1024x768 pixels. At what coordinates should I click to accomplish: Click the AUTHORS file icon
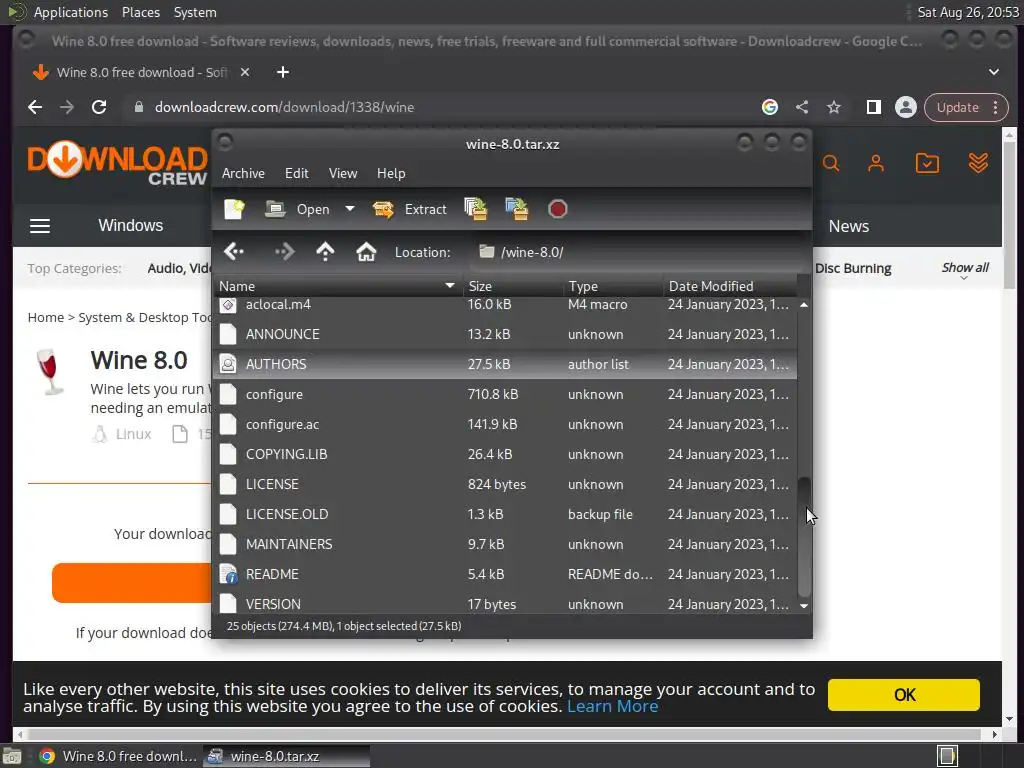(228, 364)
